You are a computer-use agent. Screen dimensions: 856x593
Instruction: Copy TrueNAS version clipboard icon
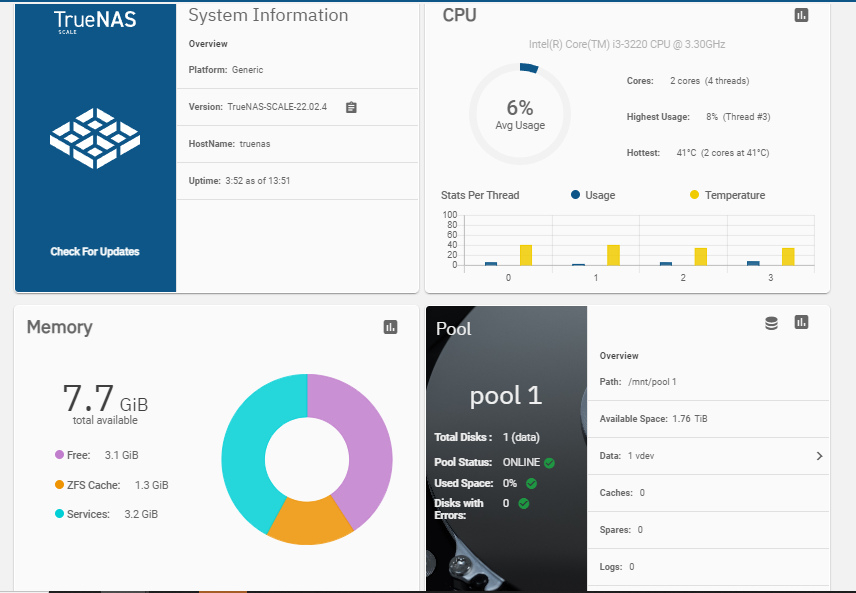(x=351, y=108)
